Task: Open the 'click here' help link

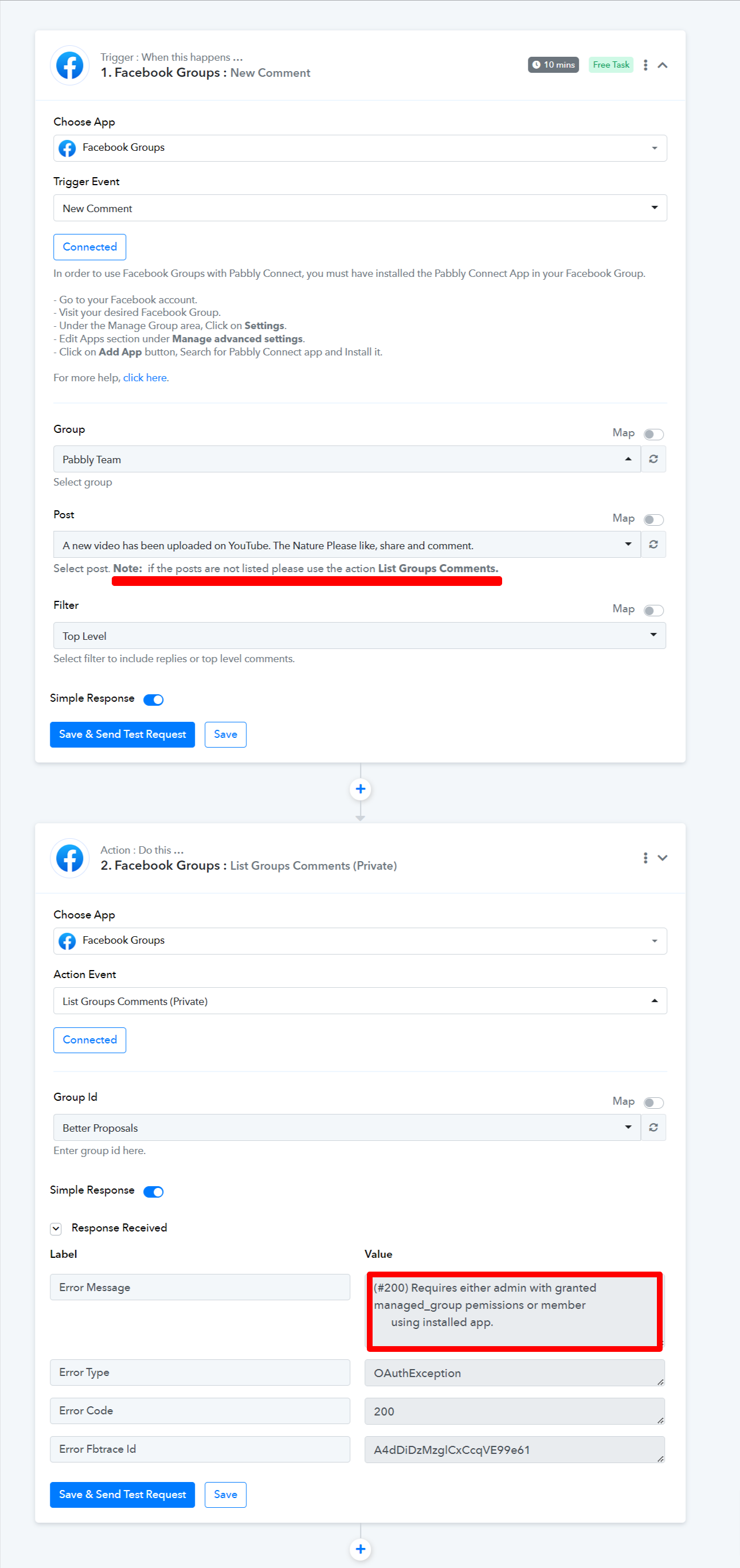Action: (x=146, y=377)
